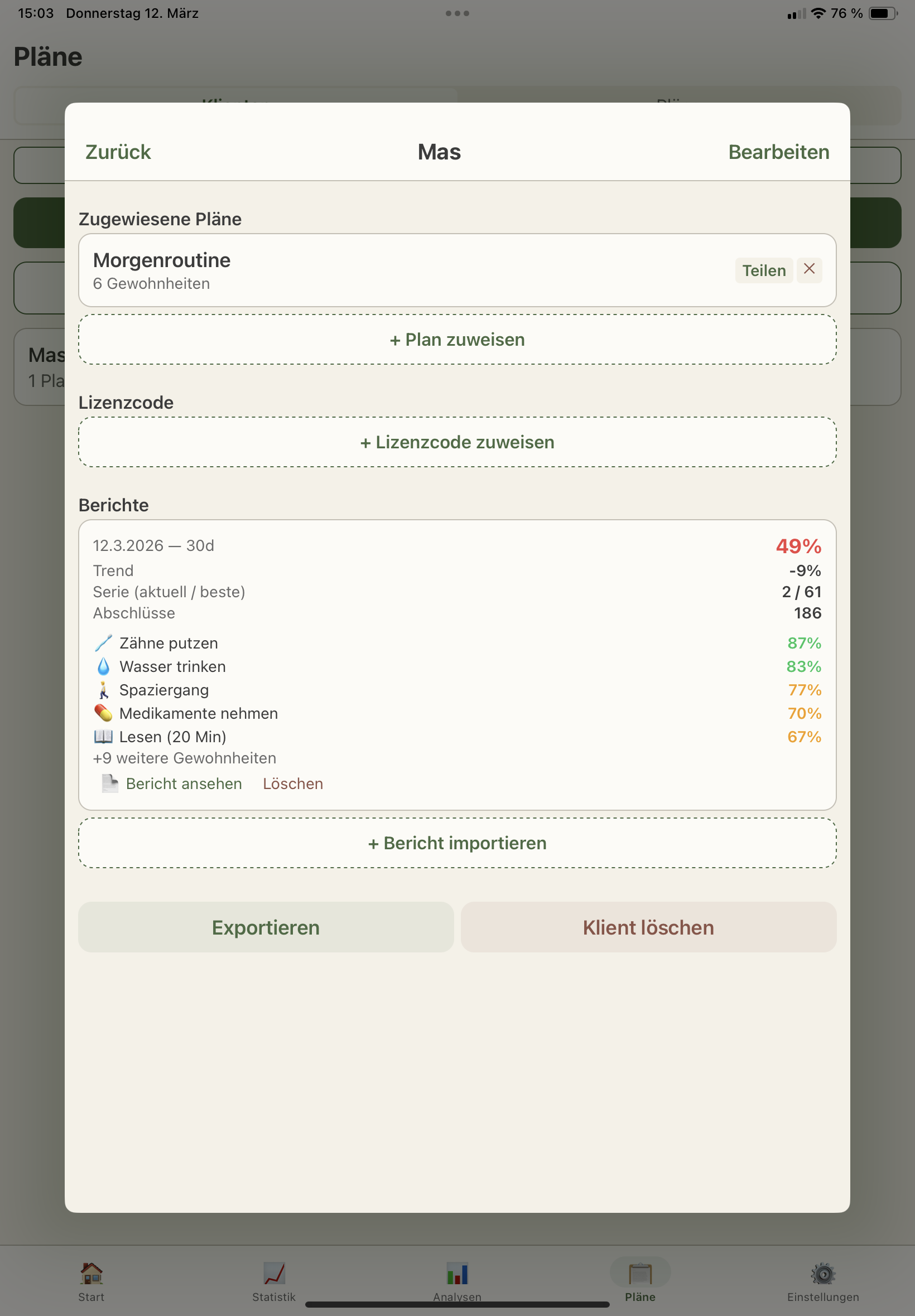
Task: Tap the Lesen book icon
Action: click(103, 736)
